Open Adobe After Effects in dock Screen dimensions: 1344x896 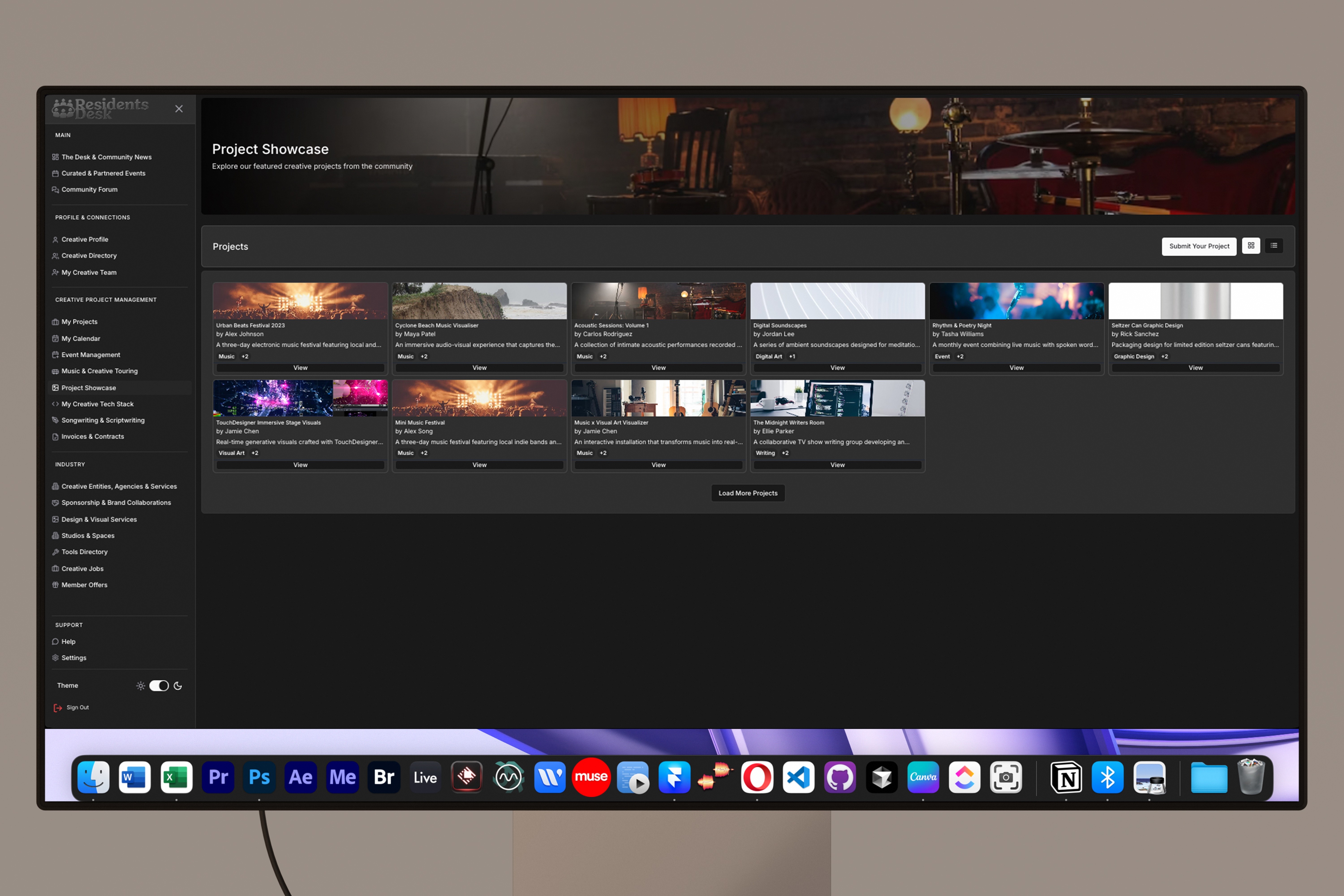coord(301,777)
